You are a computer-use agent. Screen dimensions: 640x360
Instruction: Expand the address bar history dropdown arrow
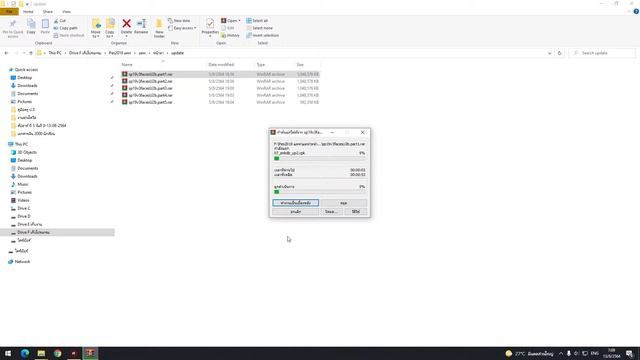click(549, 53)
